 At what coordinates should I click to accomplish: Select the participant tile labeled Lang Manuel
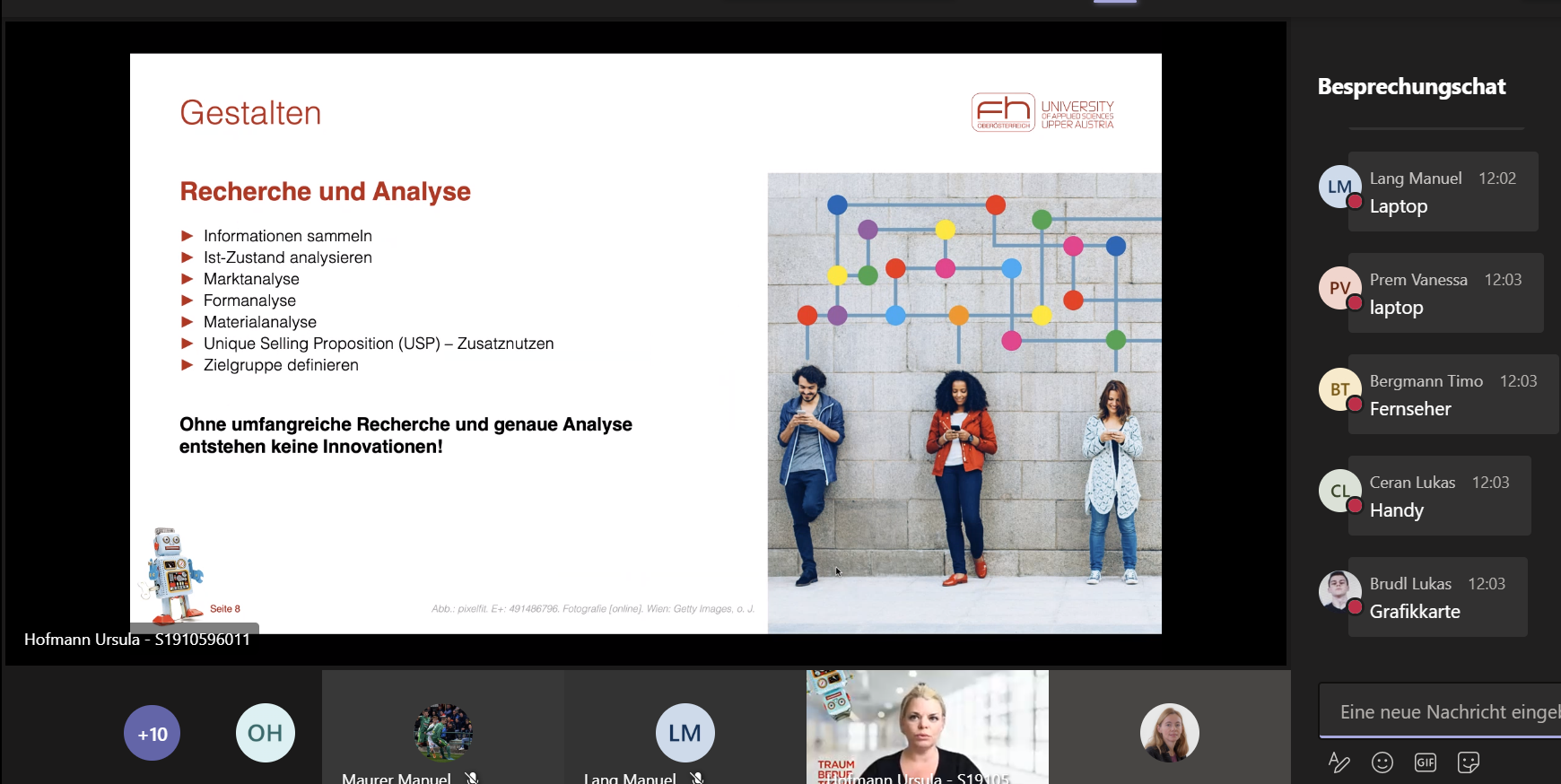pos(685,727)
